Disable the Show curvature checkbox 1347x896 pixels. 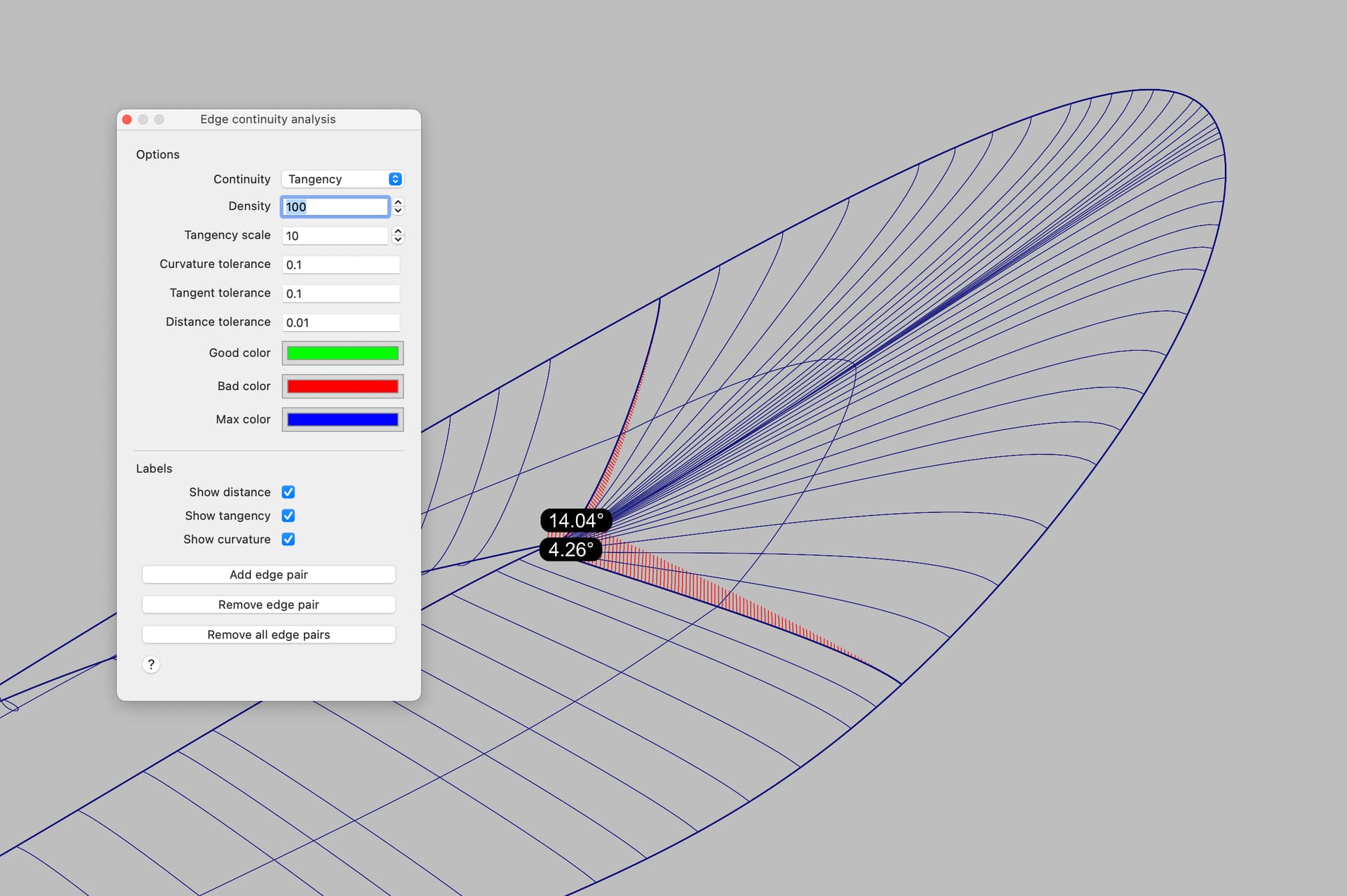click(288, 539)
